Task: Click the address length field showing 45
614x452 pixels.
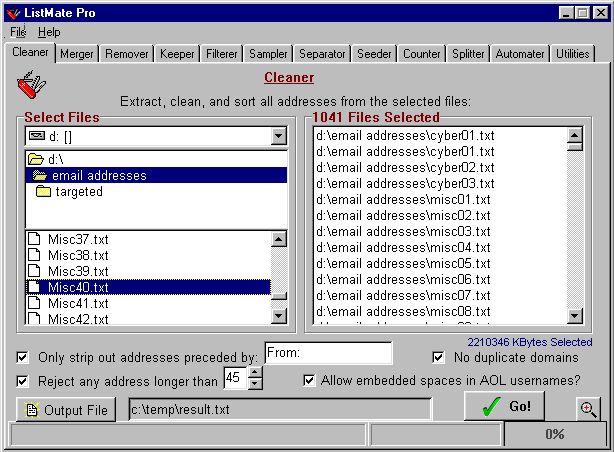Action: (235, 378)
